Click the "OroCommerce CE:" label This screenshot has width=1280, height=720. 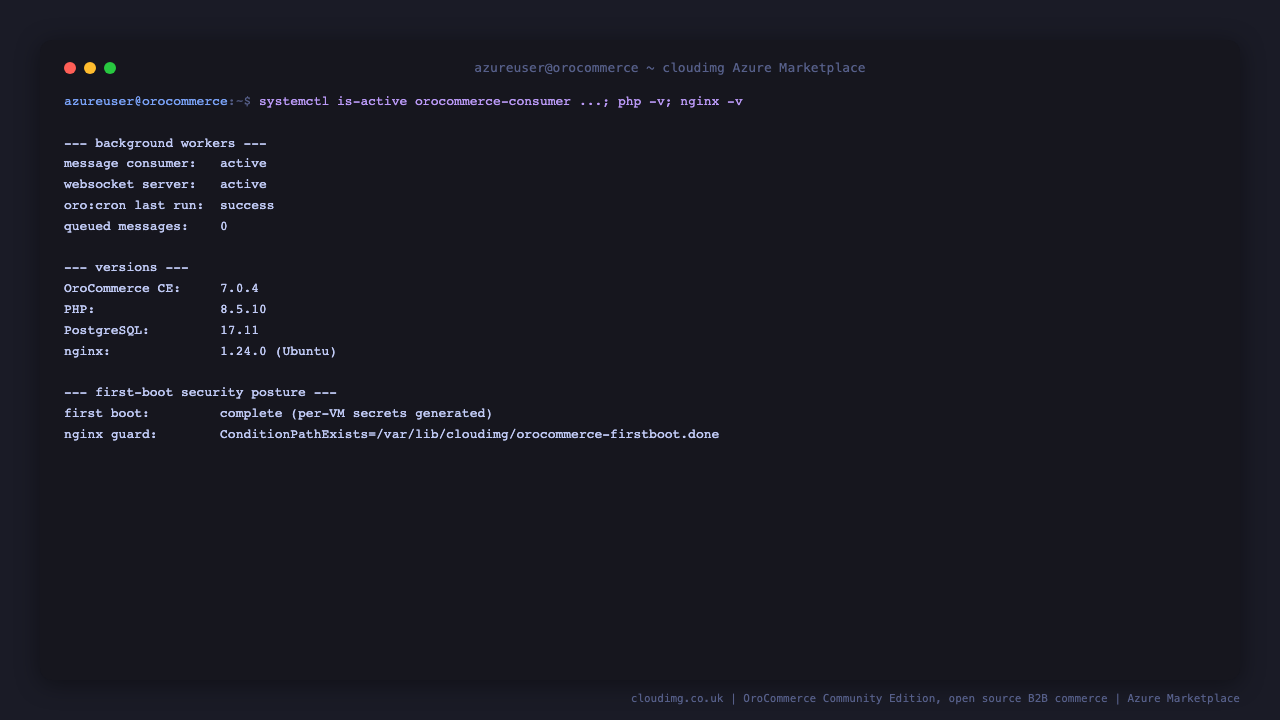(122, 289)
